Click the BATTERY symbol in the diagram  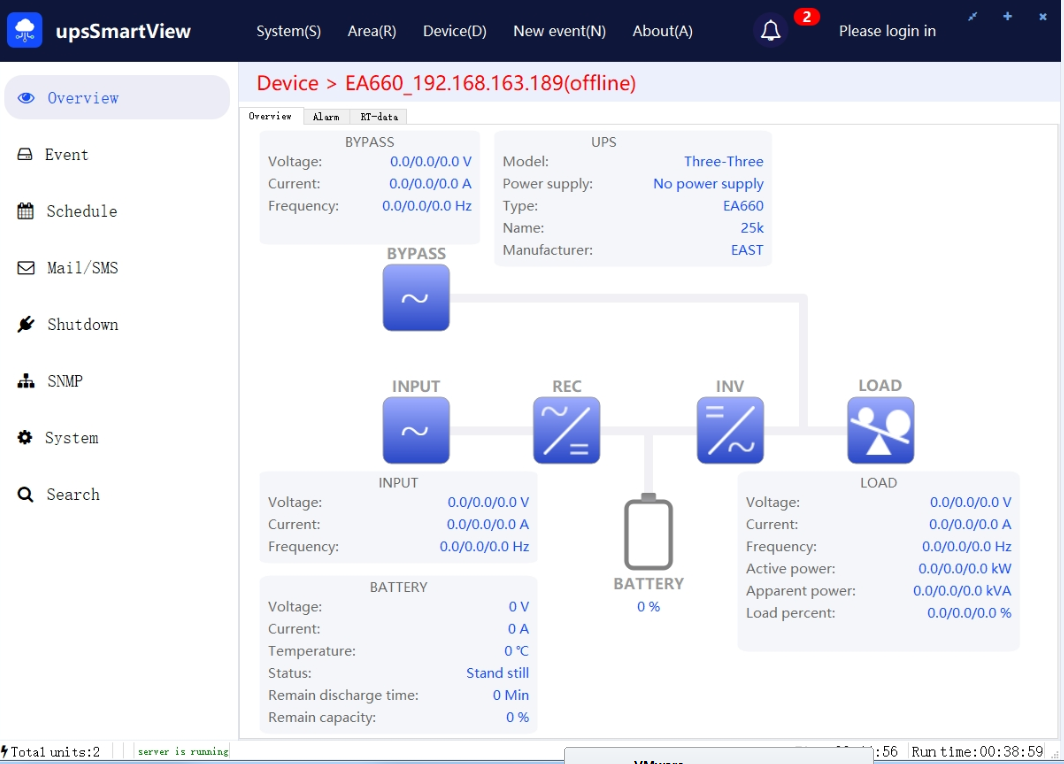click(x=648, y=536)
